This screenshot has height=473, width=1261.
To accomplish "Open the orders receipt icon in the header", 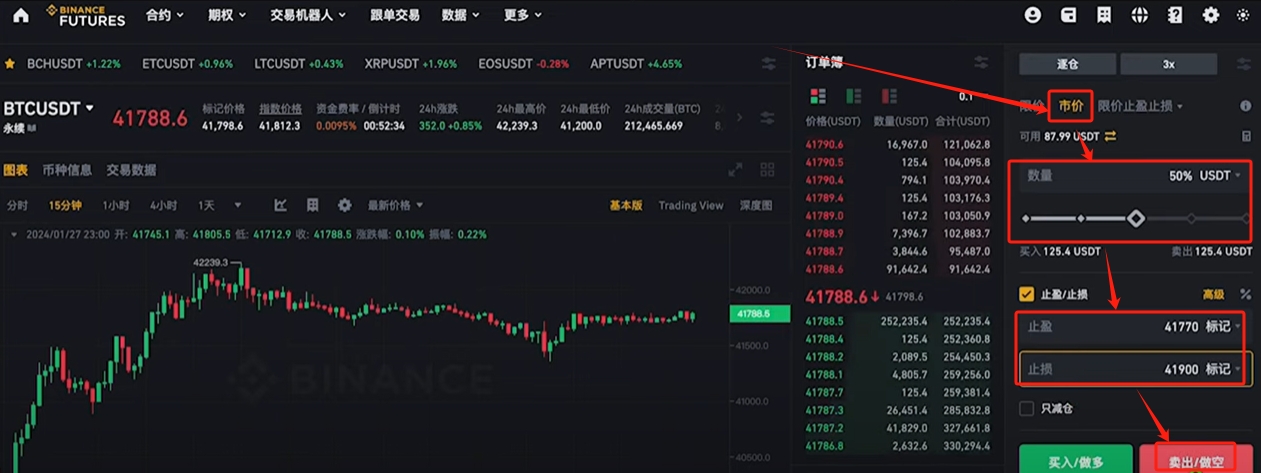I will 1104,15.
